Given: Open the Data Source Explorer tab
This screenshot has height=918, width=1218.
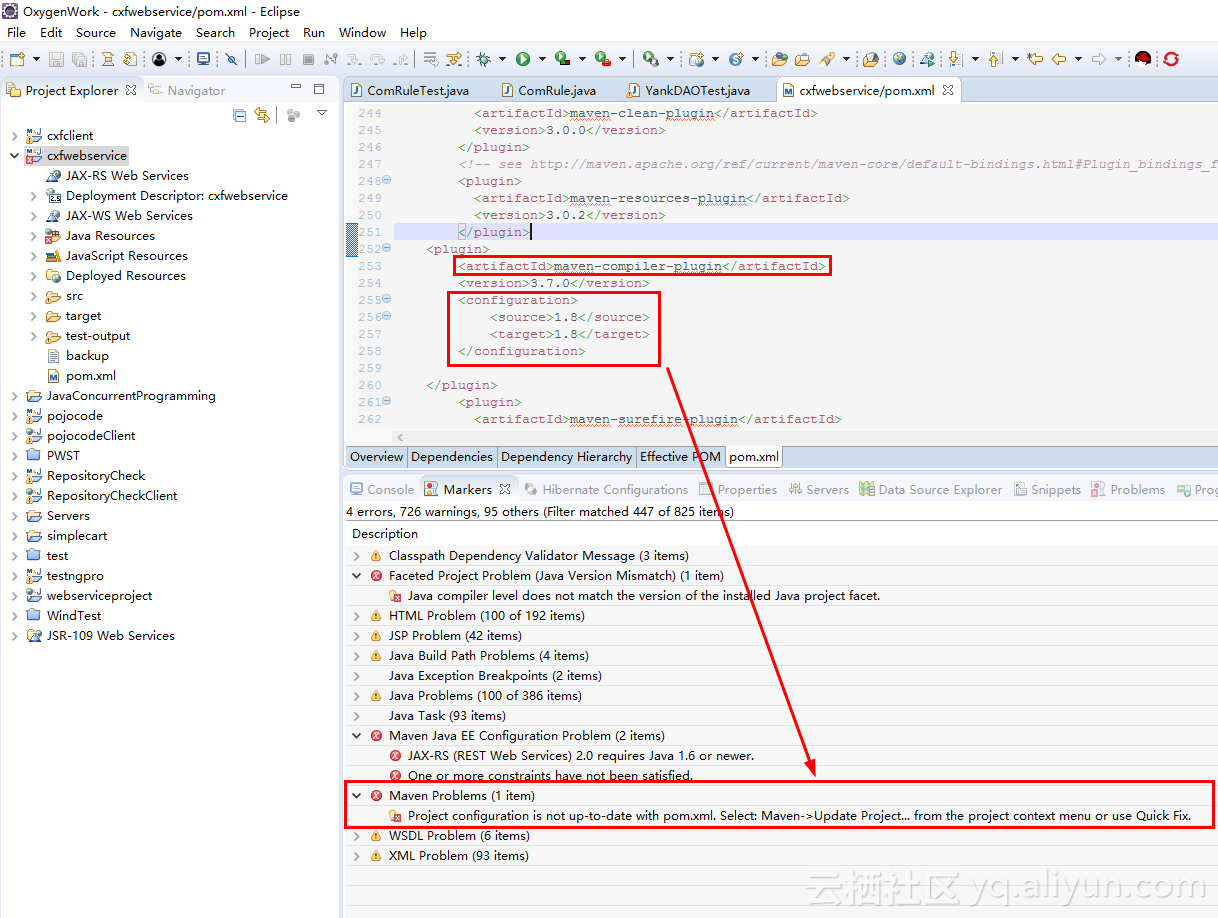Looking at the screenshot, I should pyautogui.click(x=931, y=490).
